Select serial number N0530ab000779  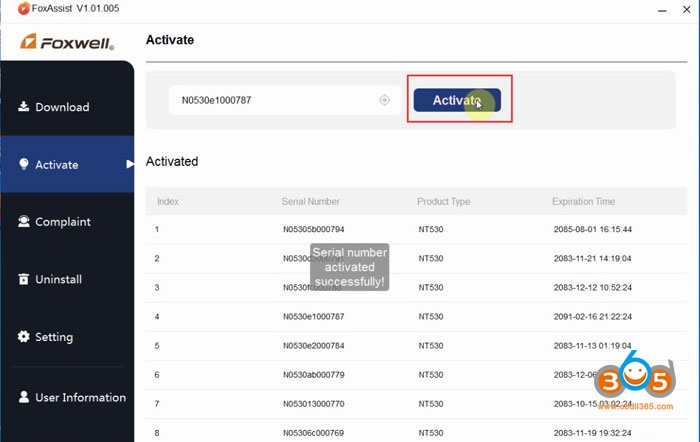[313, 375]
